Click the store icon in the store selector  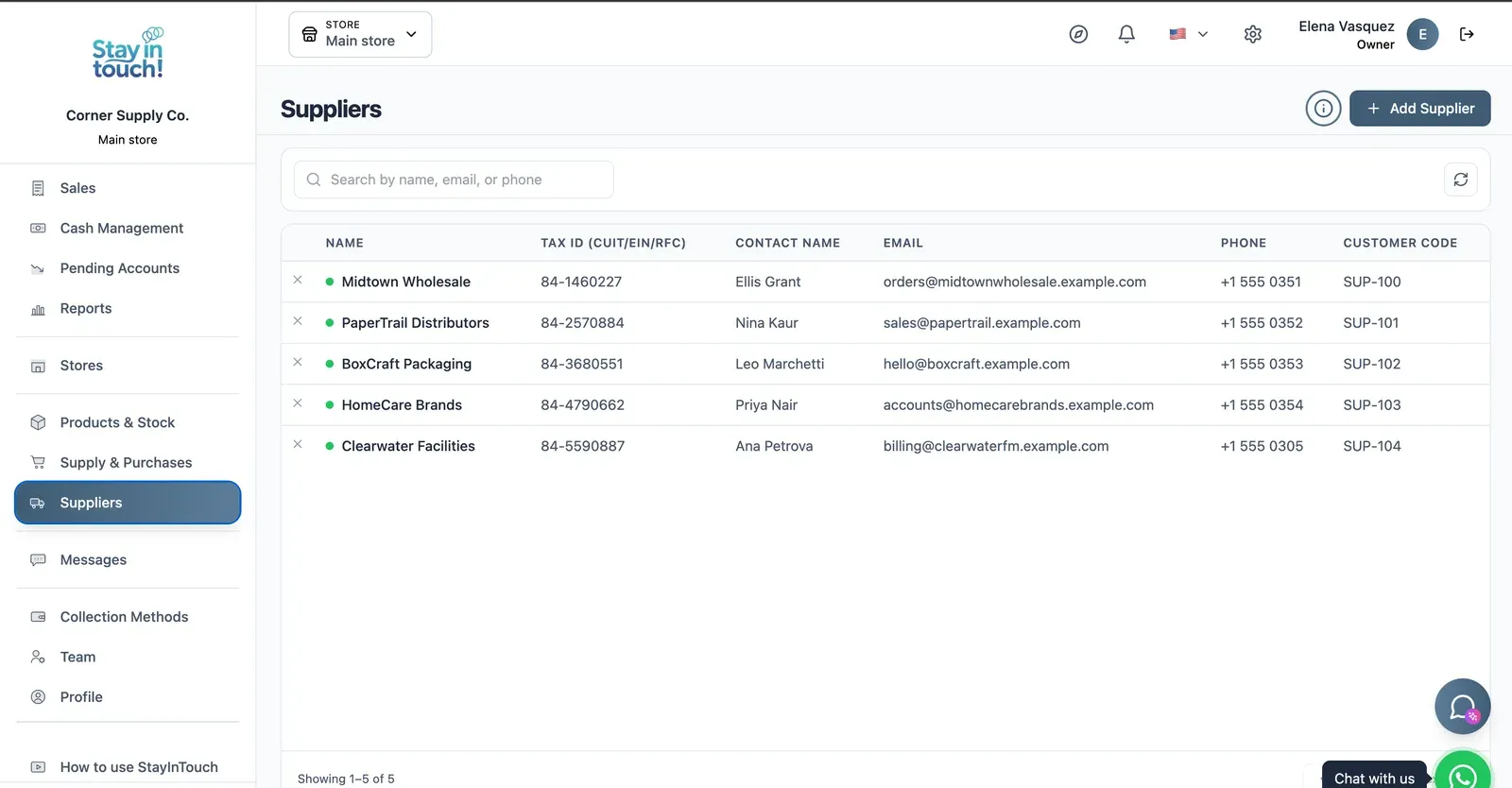tap(309, 34)
